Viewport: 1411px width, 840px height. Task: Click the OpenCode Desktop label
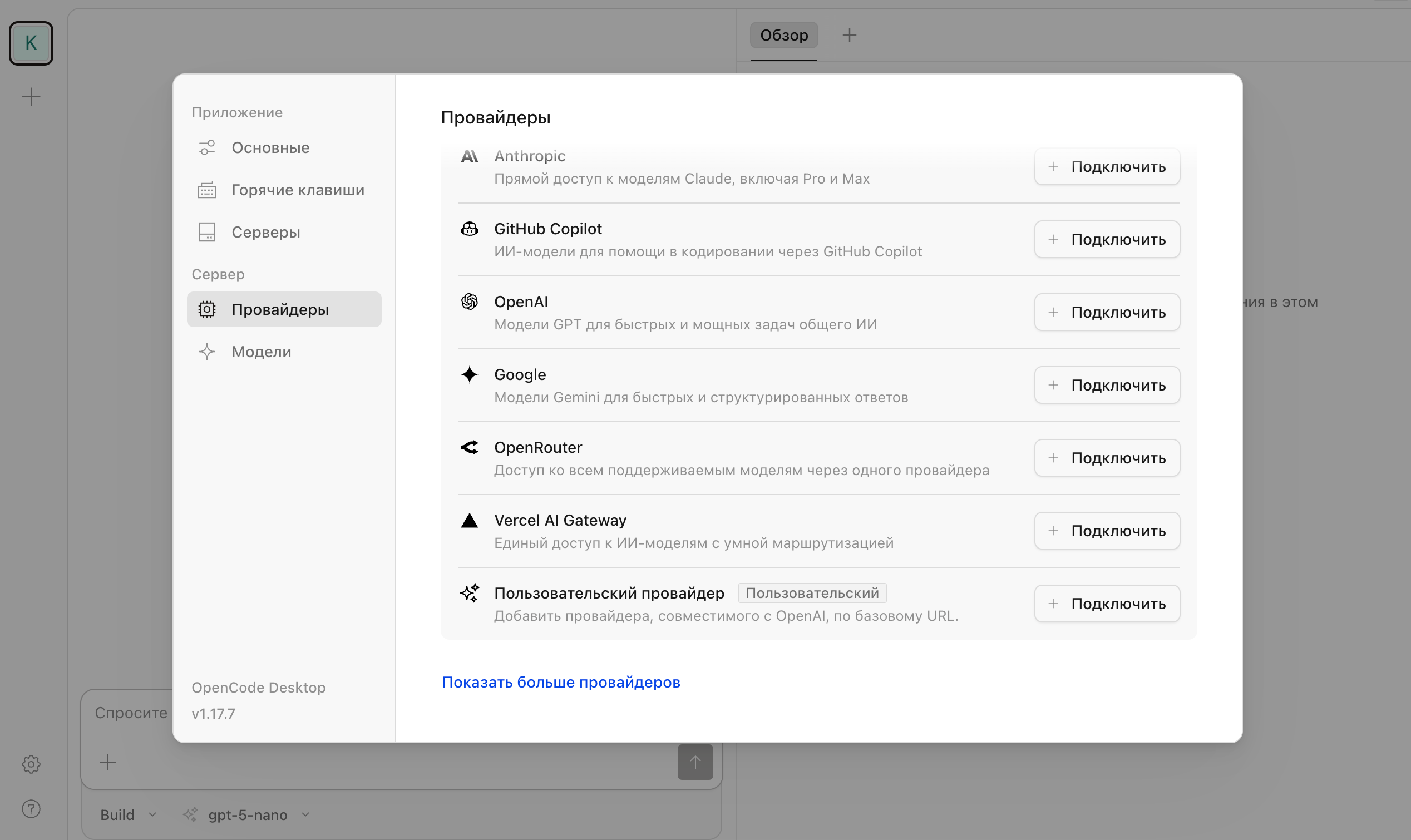point(259,687)
